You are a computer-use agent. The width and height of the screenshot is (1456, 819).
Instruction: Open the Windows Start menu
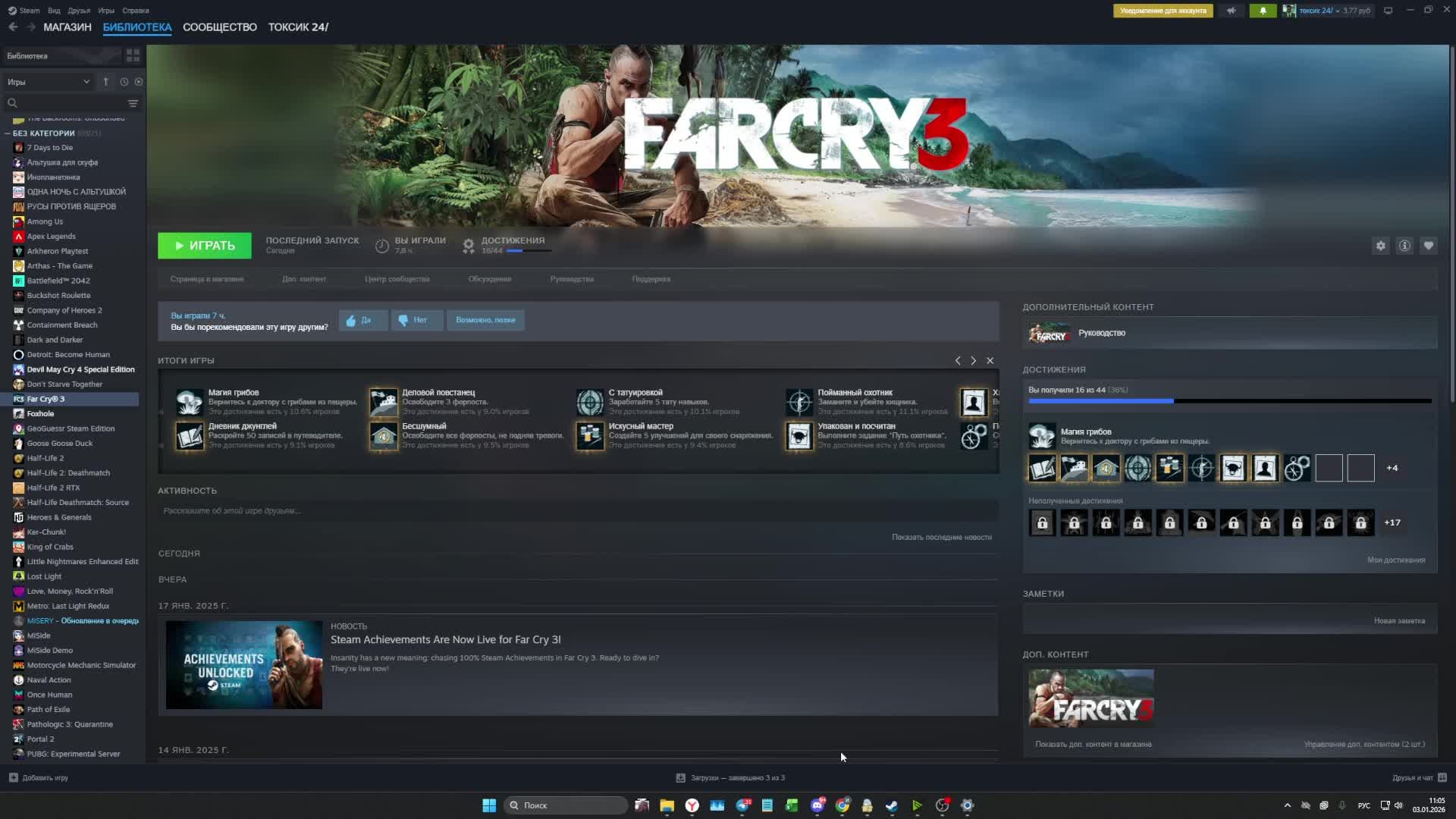pos(489,805)
